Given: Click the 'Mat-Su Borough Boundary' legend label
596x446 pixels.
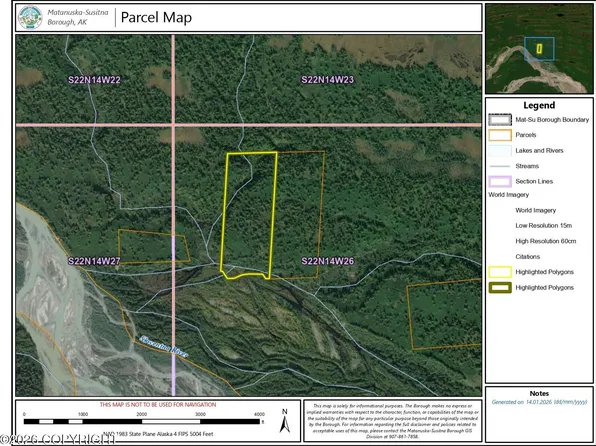Looking at the screenshot, I should (x=552, y=120).
